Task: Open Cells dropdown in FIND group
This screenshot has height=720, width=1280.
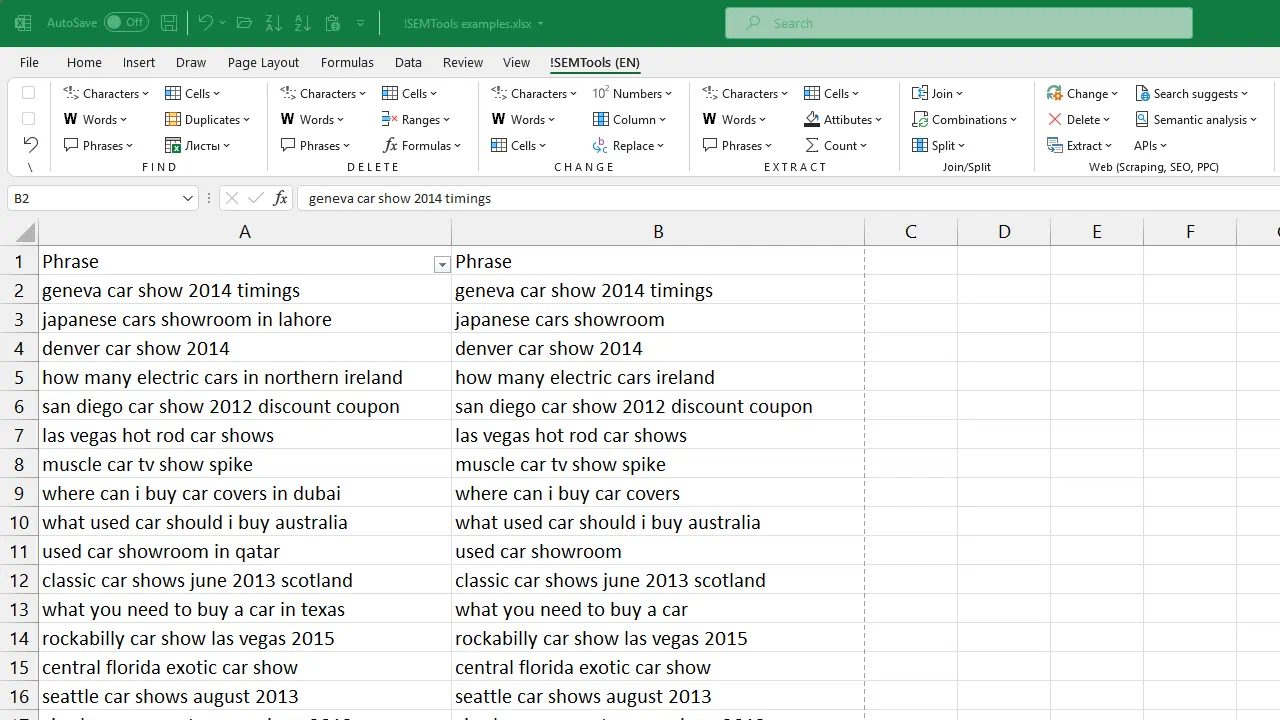Action: 195,93
